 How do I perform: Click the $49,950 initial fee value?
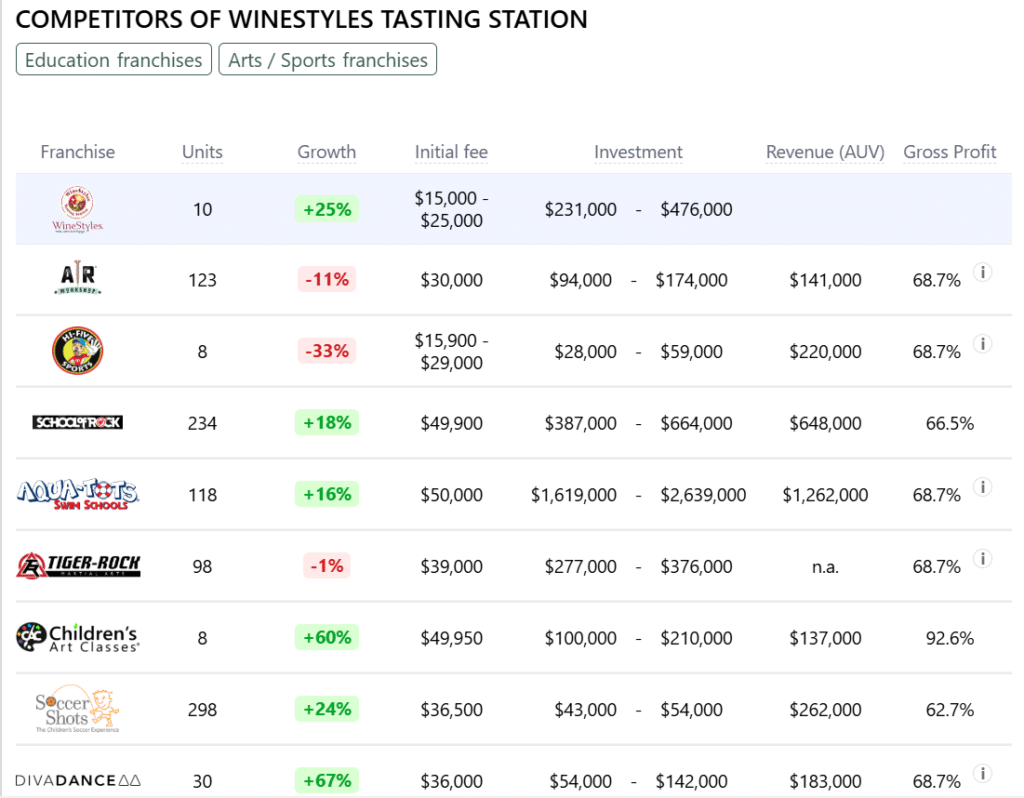[451, 638]
